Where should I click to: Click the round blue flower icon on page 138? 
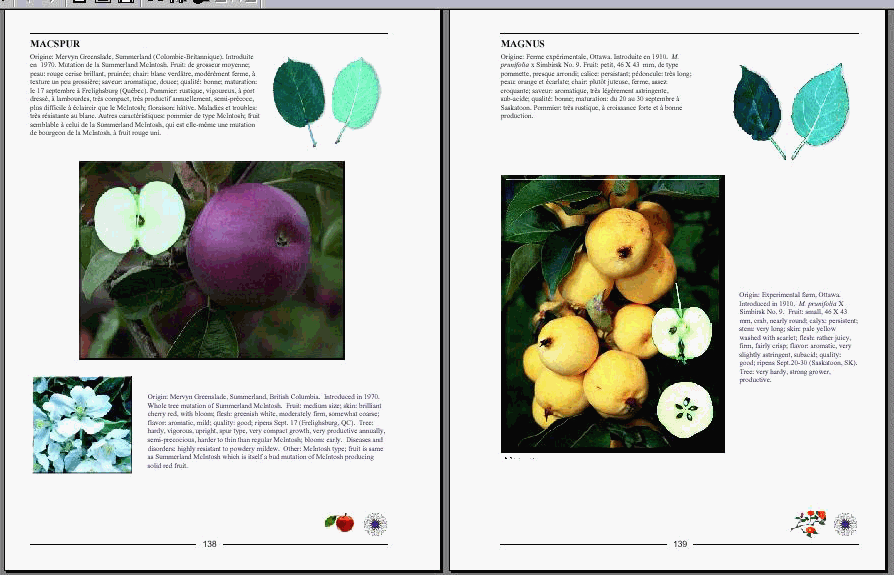pos(376,523)
